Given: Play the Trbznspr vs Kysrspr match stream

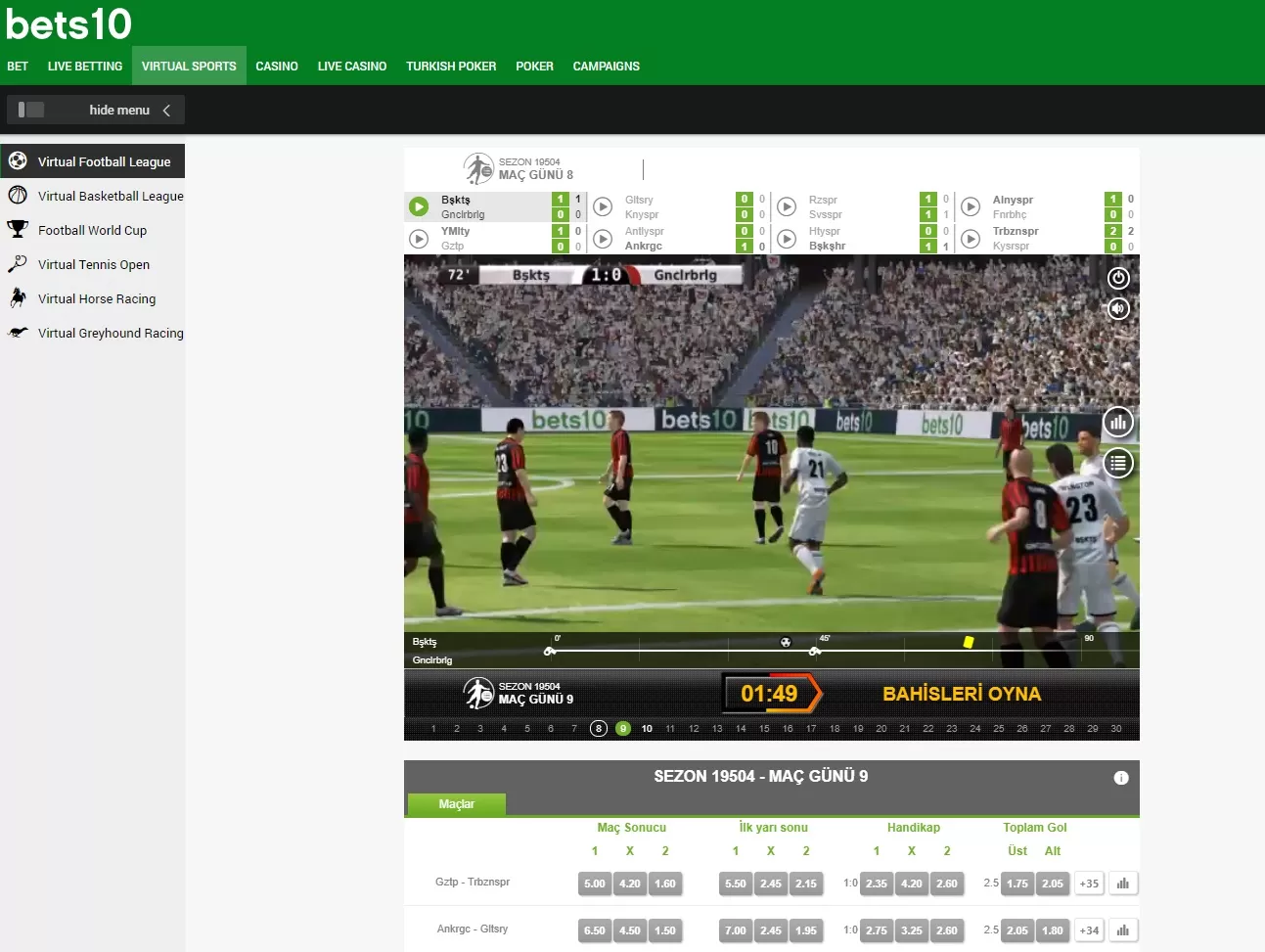Looking at the screenshot, I should (x=971, y=238).
